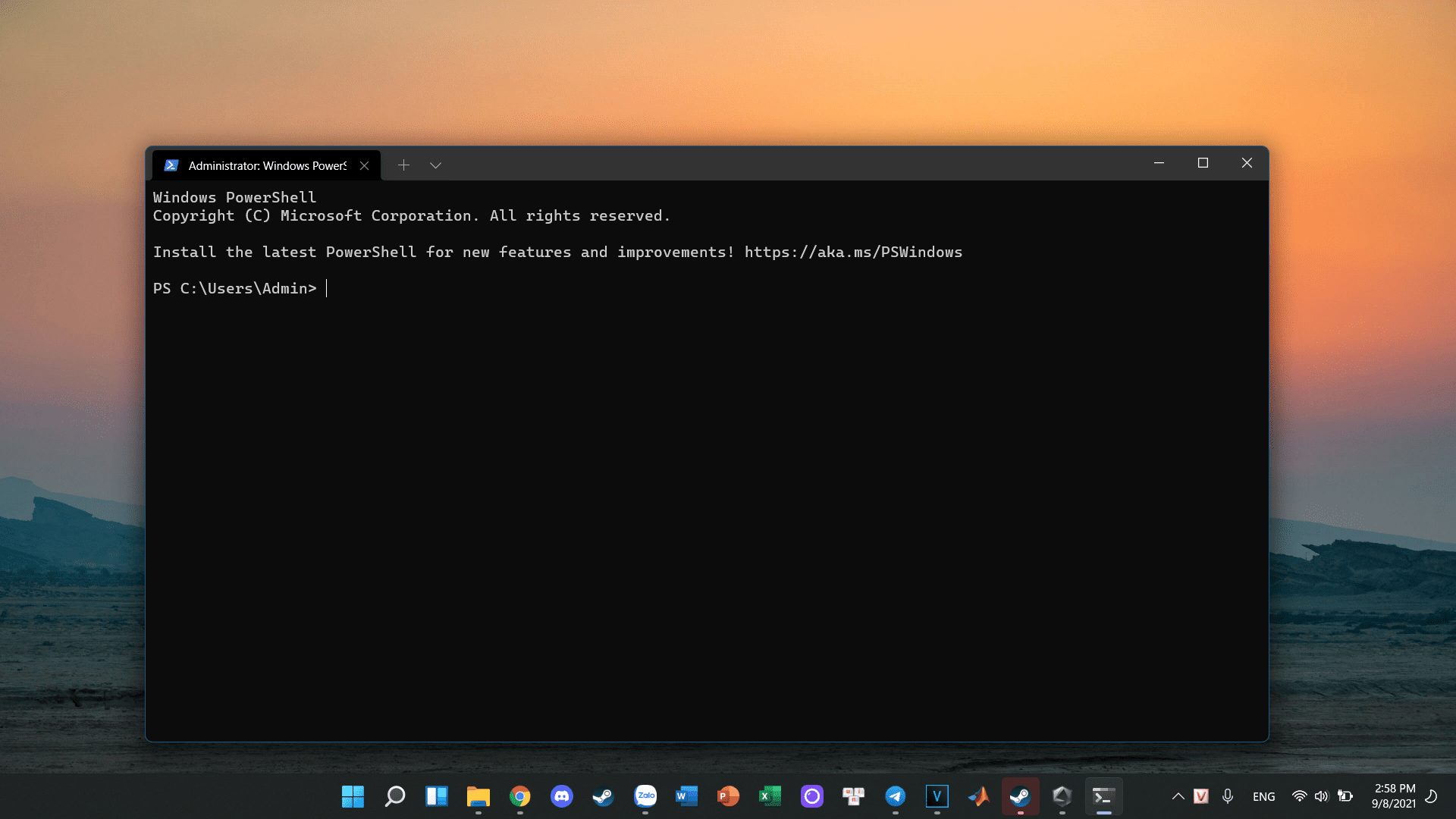The image size is (1456, 819).
Task: Open a new terminal tab with plus button
Action: coord(403,165)
